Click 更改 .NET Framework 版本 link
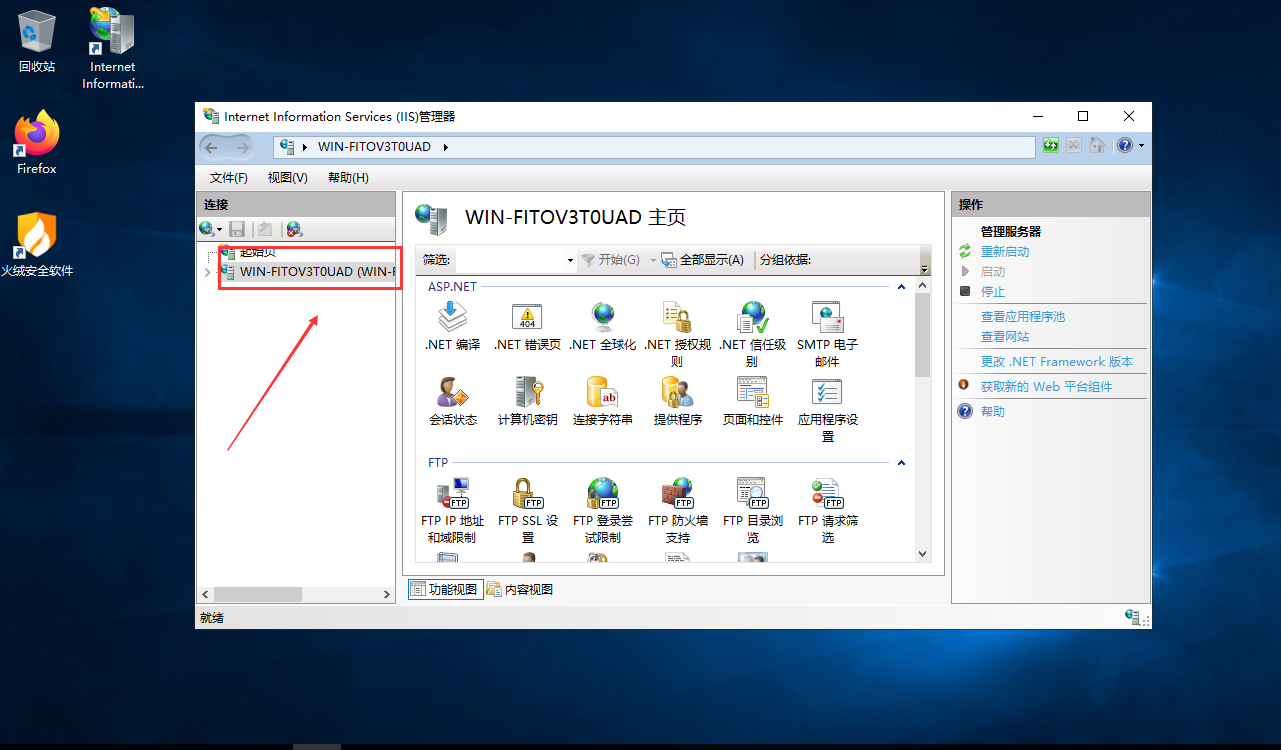Viewport: 1281px width, 750px height. coord(1057,362)
